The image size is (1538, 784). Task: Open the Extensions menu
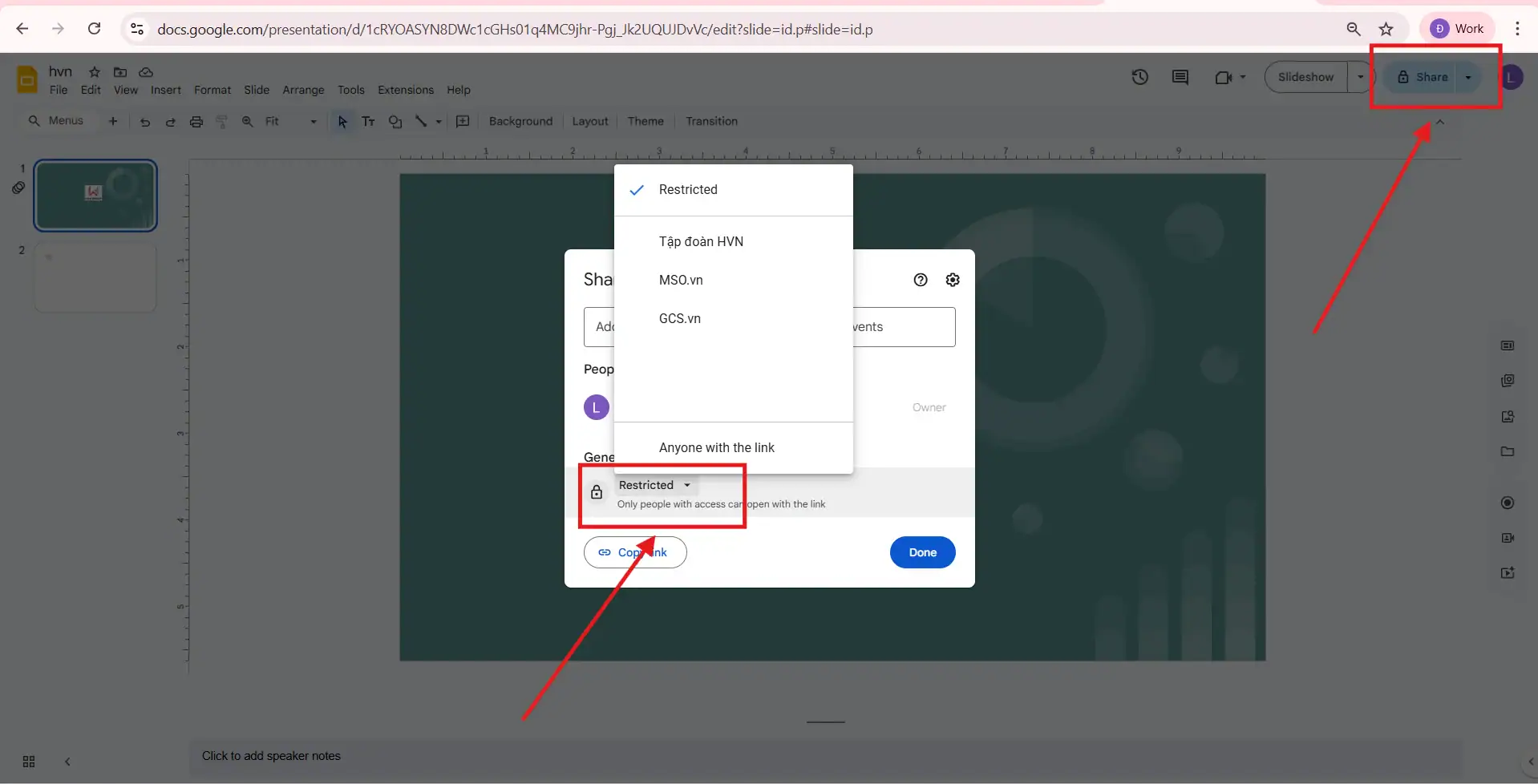point(404,90)
